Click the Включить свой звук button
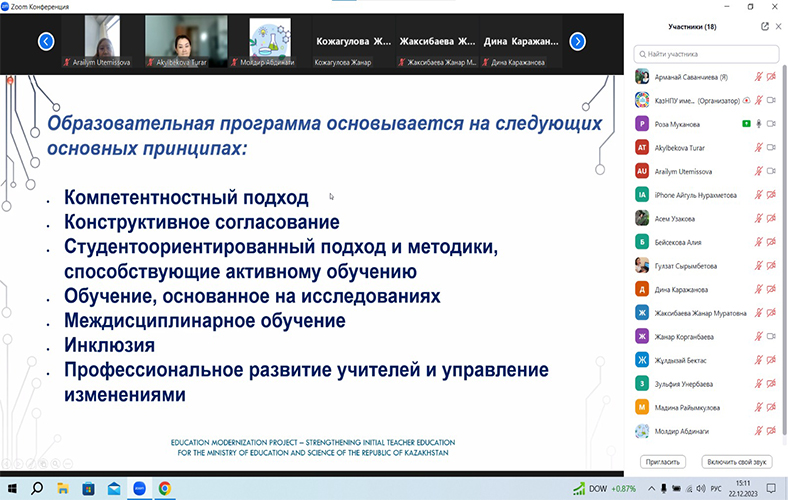 [736, 462]
